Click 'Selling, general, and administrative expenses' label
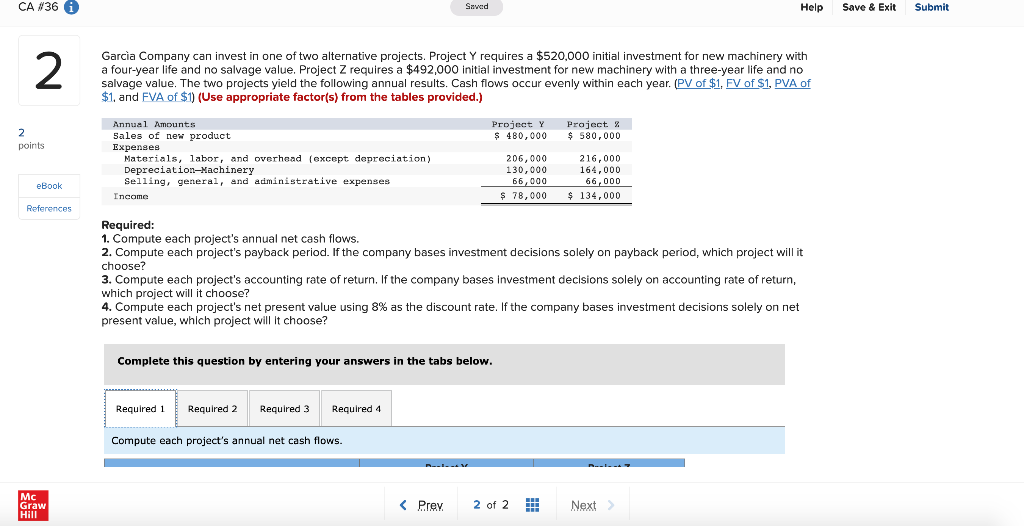Screen dimensions: 1024x526 tap(257, 181)
